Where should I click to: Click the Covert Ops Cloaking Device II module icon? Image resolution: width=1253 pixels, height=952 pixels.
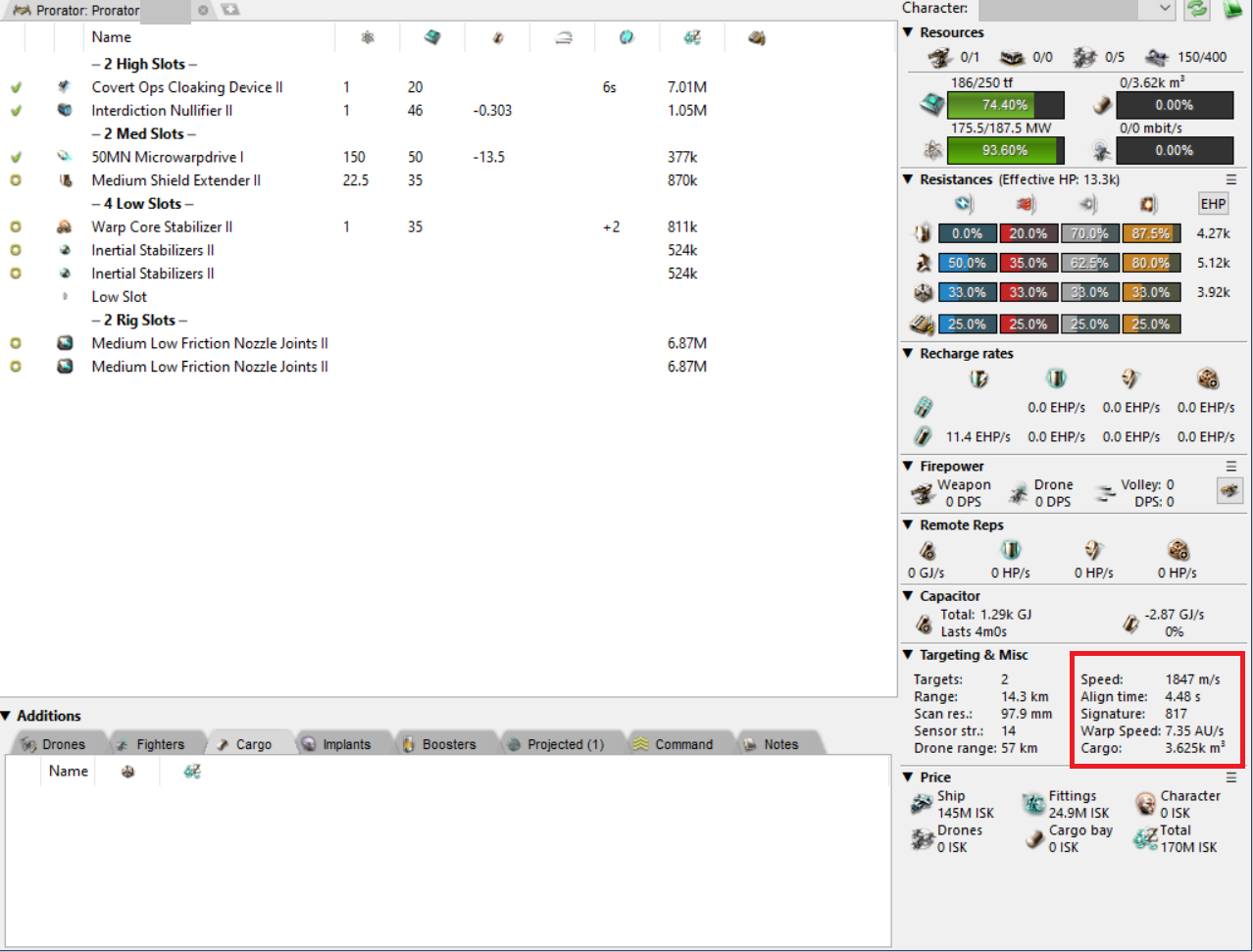point(65,87)
